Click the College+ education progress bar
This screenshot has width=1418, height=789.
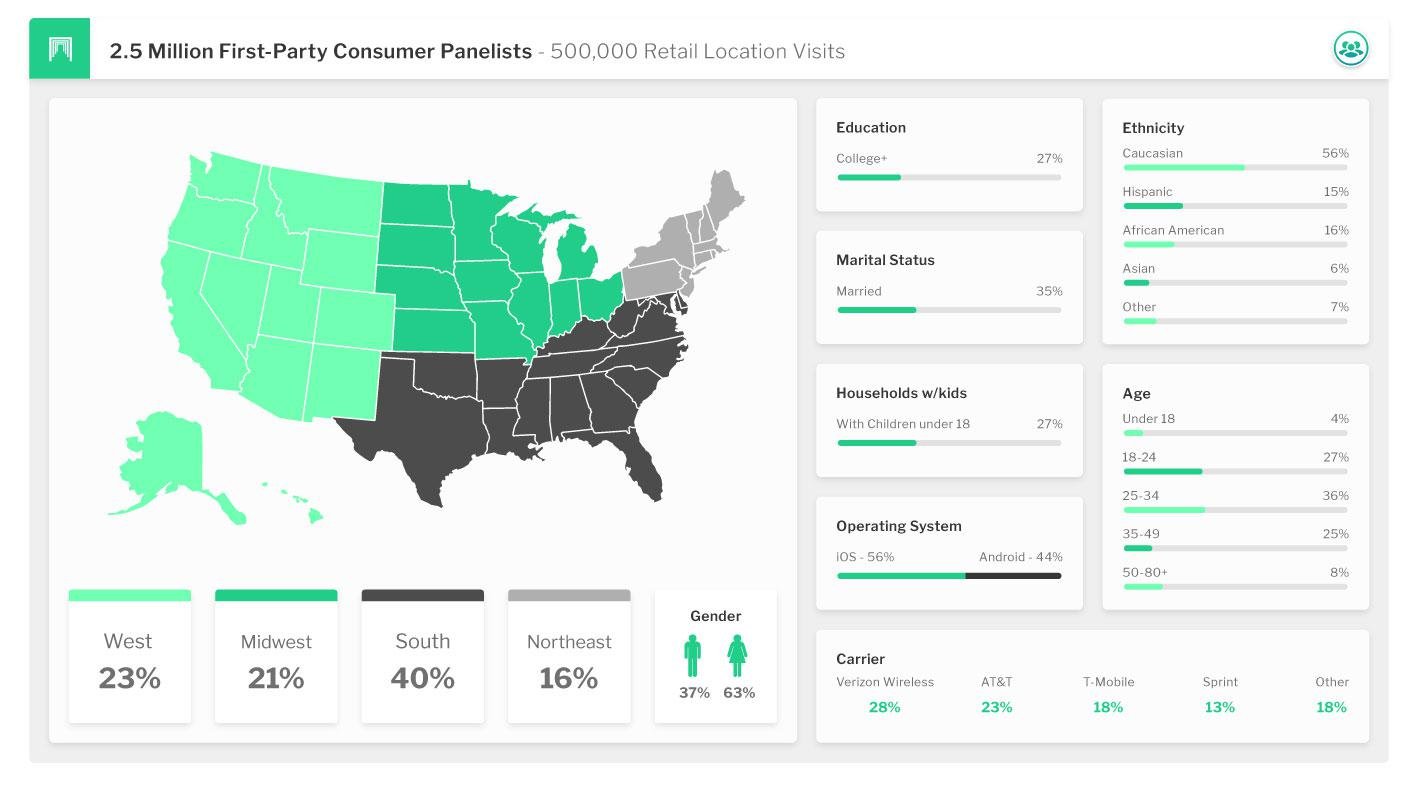point(949,177)
